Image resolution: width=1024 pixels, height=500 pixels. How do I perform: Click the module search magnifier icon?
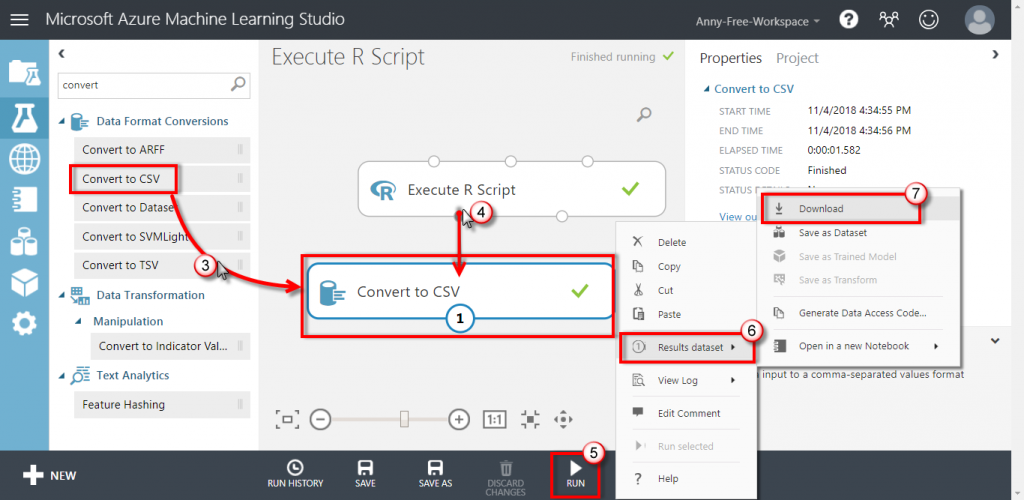[238, 84]
